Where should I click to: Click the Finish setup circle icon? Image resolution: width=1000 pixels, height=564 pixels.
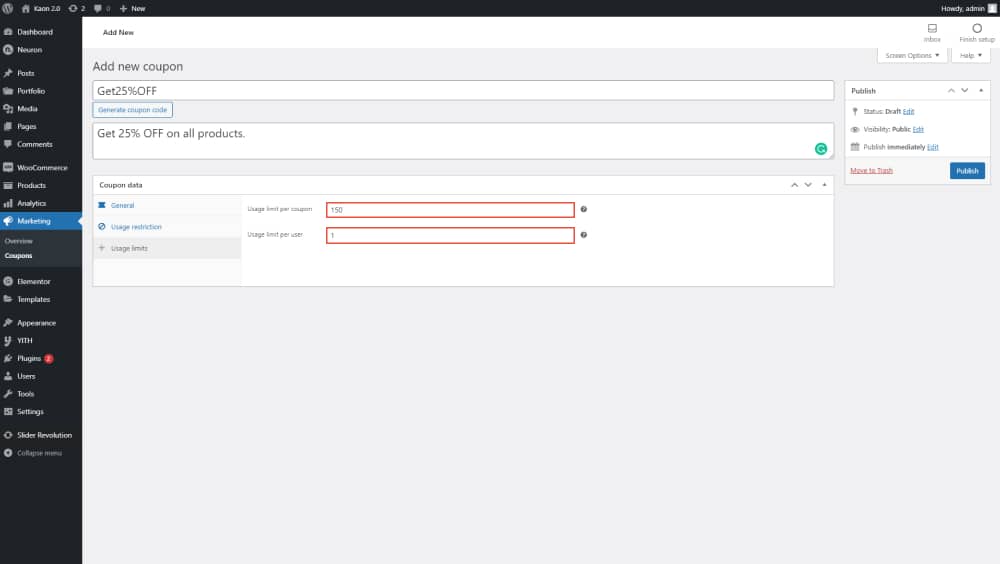[x=977, y=29]
